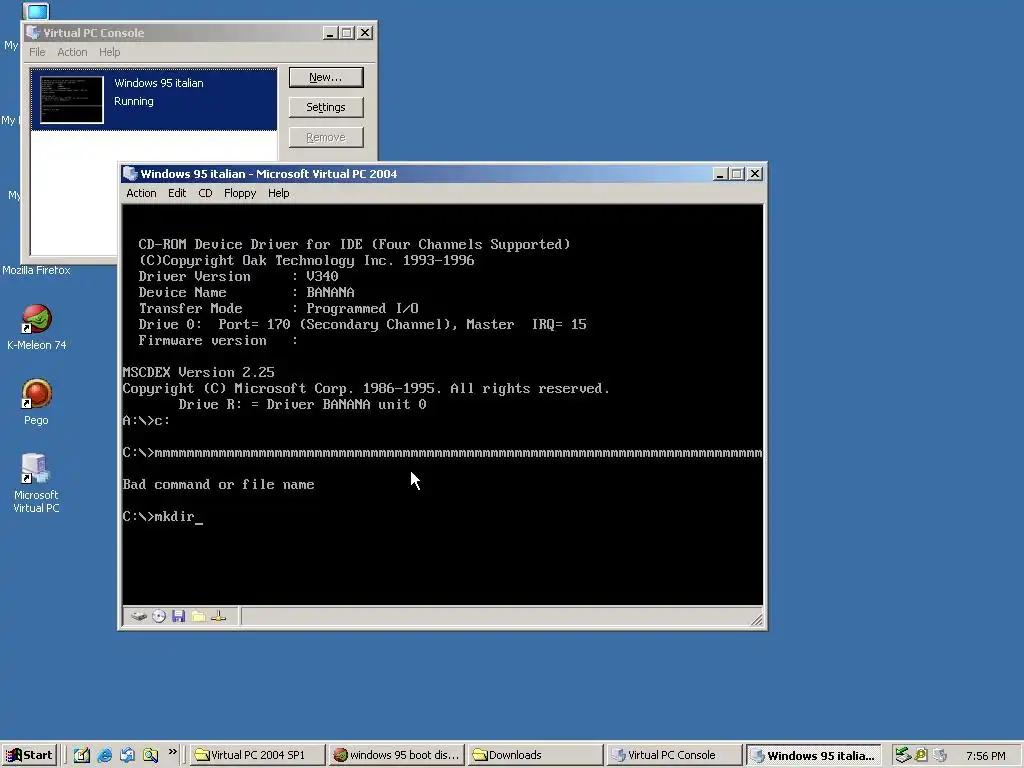Click the first Quick Launch icon

click(82, 755)
